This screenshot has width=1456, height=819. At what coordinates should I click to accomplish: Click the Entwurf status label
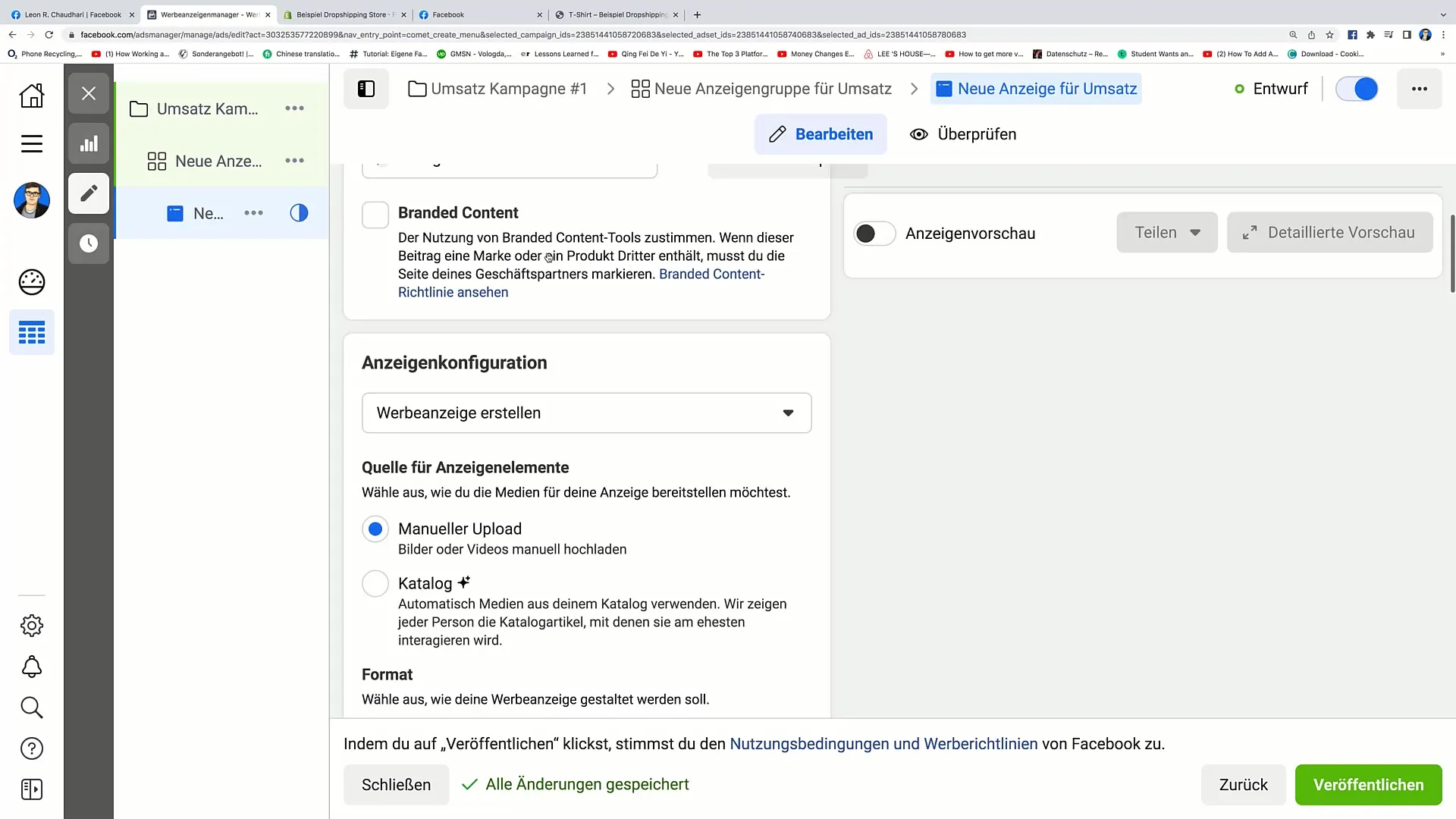coord(1280,89)
